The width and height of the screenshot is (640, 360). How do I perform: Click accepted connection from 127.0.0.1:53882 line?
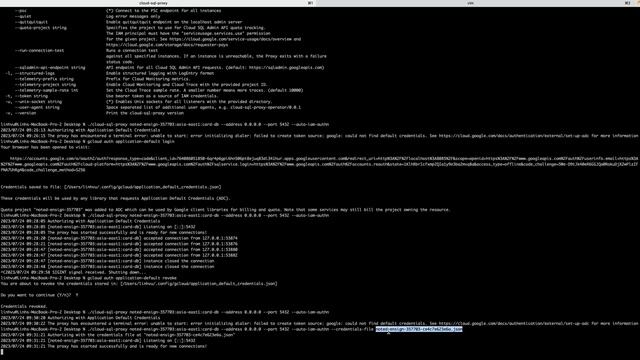pos(119,255)
